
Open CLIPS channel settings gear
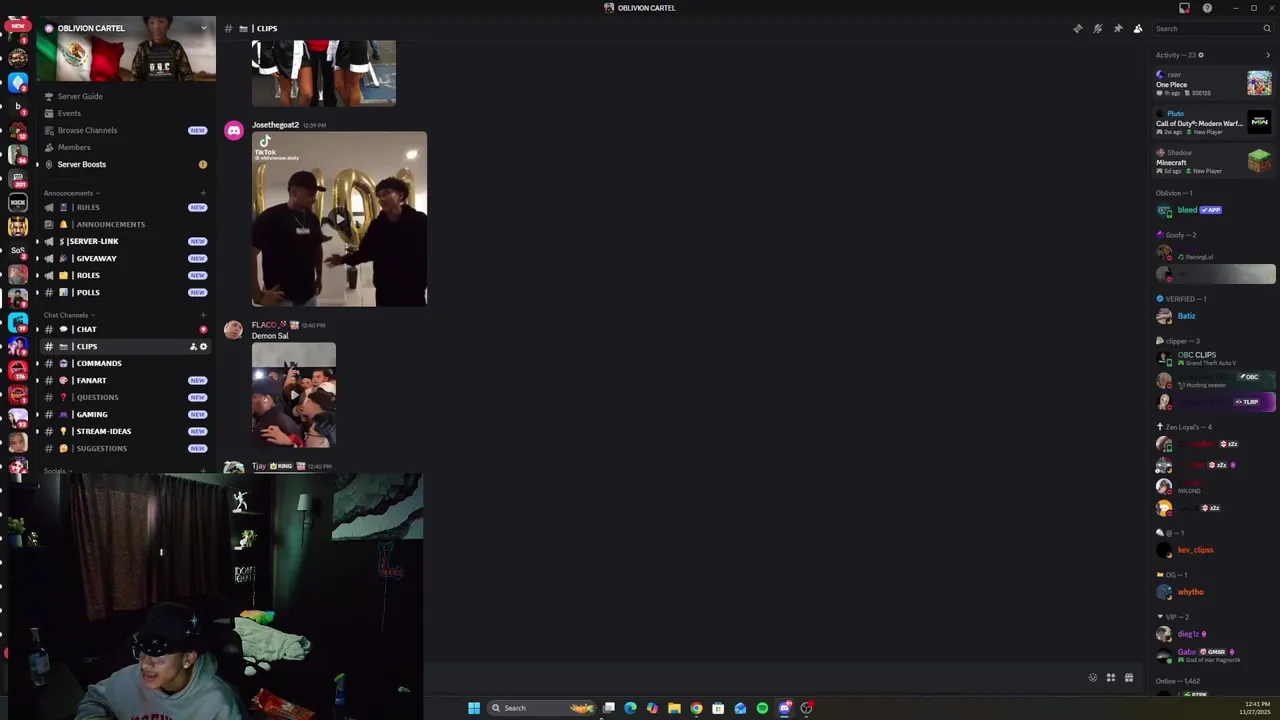tap(203, 347)
